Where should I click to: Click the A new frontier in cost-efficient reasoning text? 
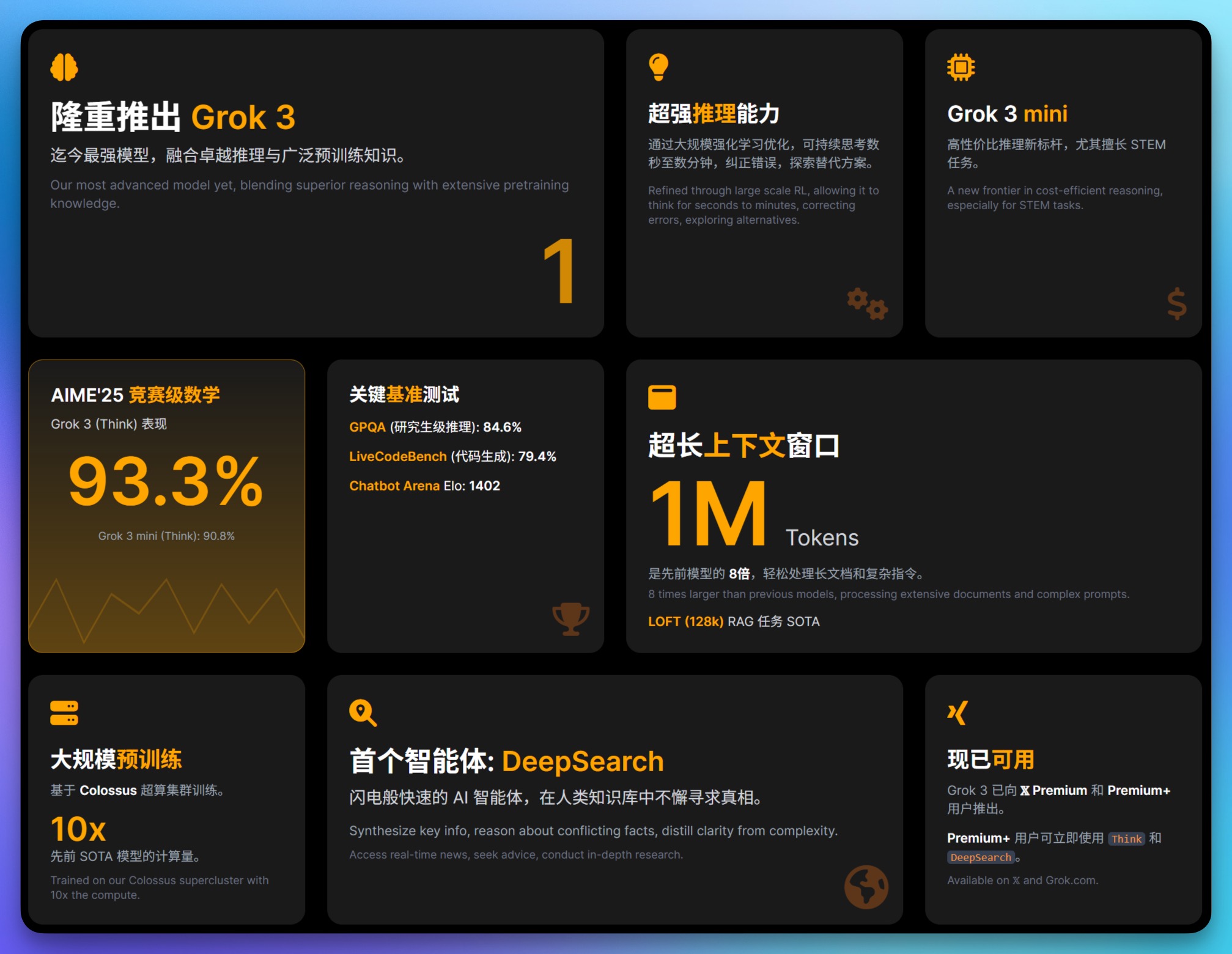[x=1055, y=198]
